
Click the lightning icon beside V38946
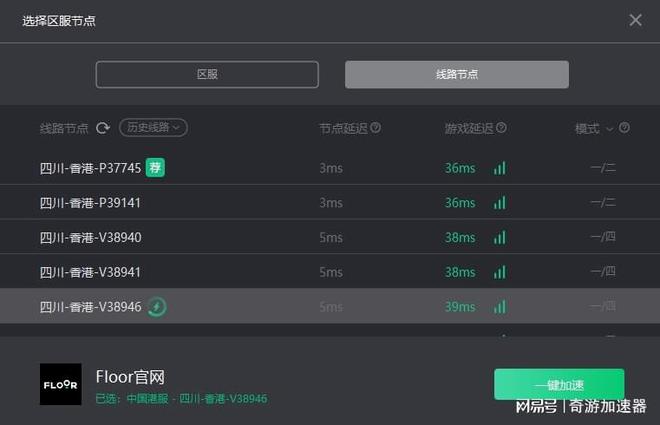[x=157, y=307]
